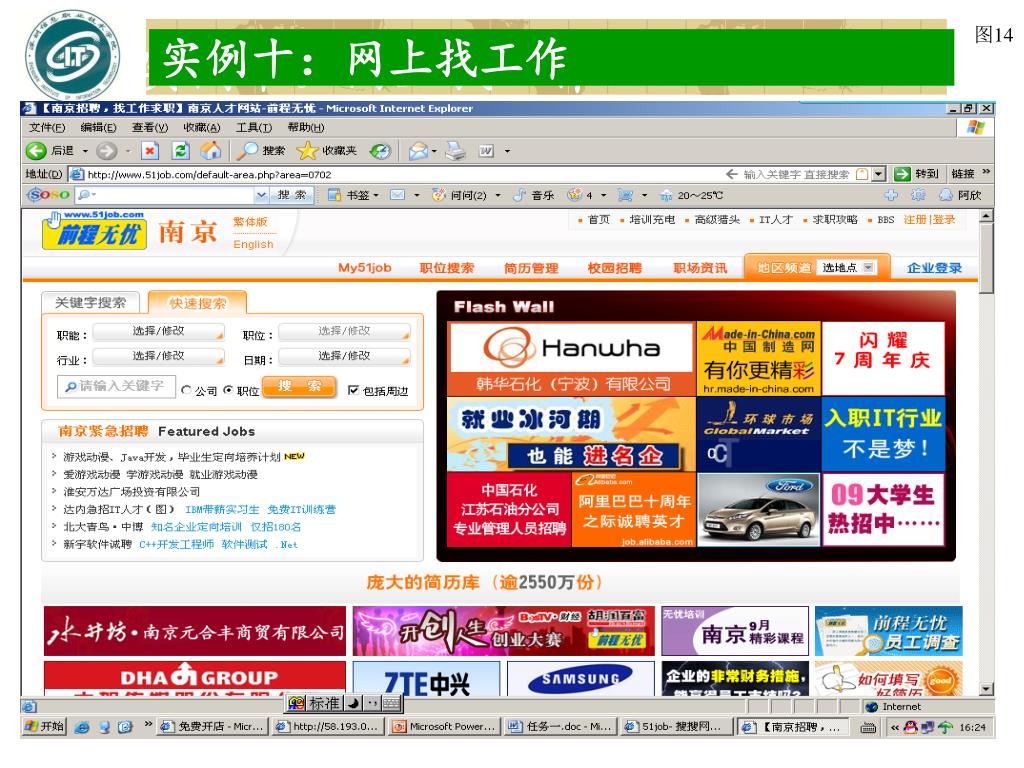Select the 公司 radio button

(187, 390)
